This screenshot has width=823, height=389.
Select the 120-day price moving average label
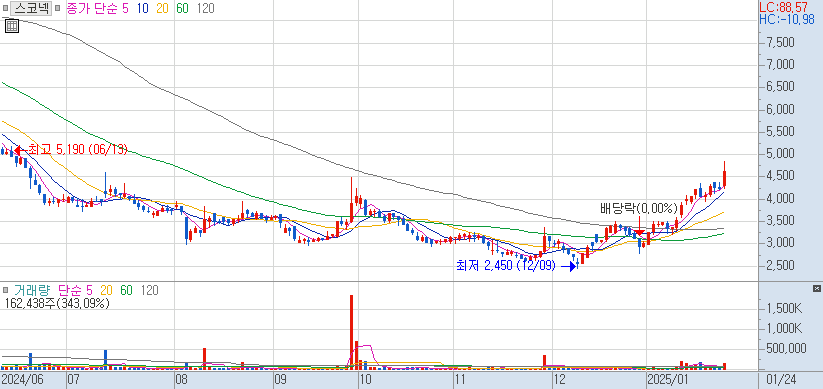click(205, 8)
